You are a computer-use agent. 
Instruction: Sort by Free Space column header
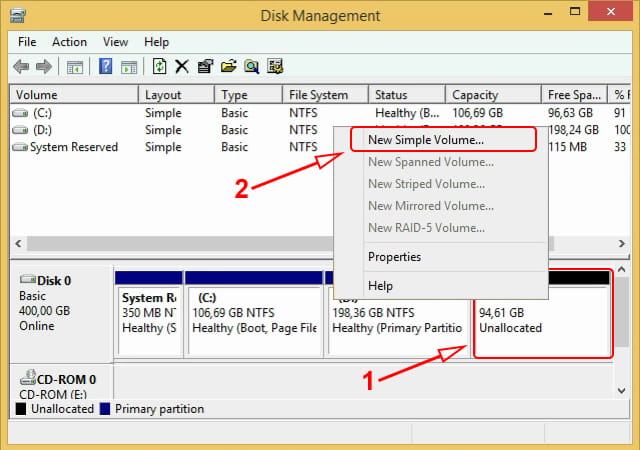click(x=575, y=95)
